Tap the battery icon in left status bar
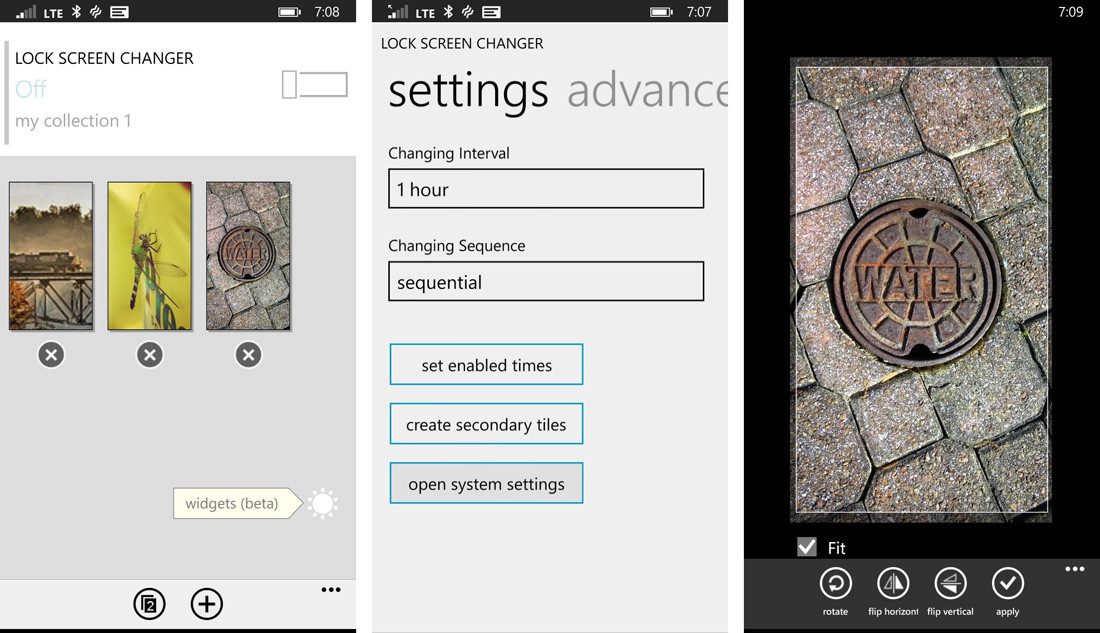Image resolution: width=1100 pixels, height=633 pixels. coord(289,12)
